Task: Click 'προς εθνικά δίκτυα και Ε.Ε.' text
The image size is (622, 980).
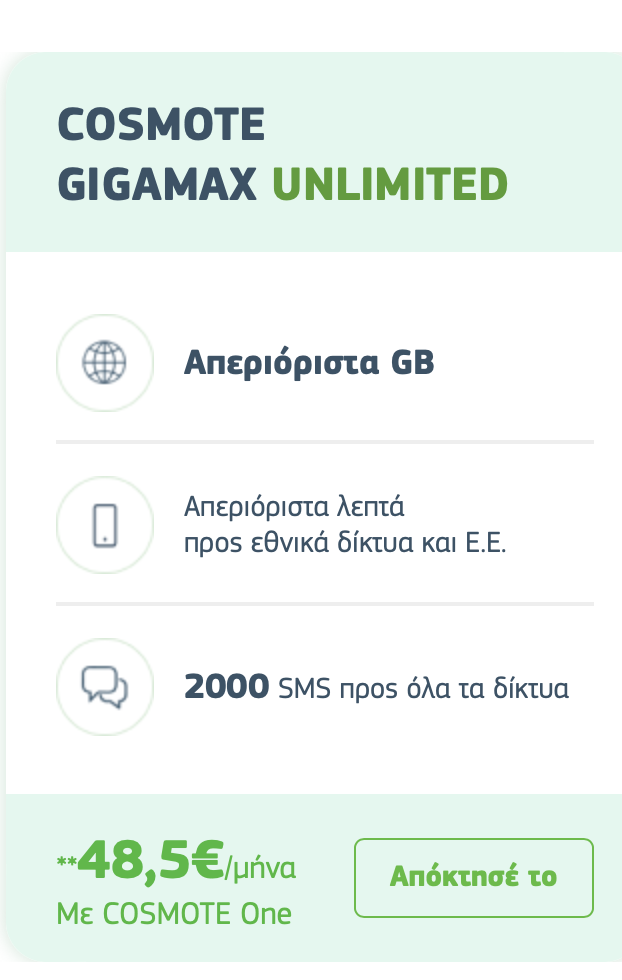Action: click(x=345, y=547)
